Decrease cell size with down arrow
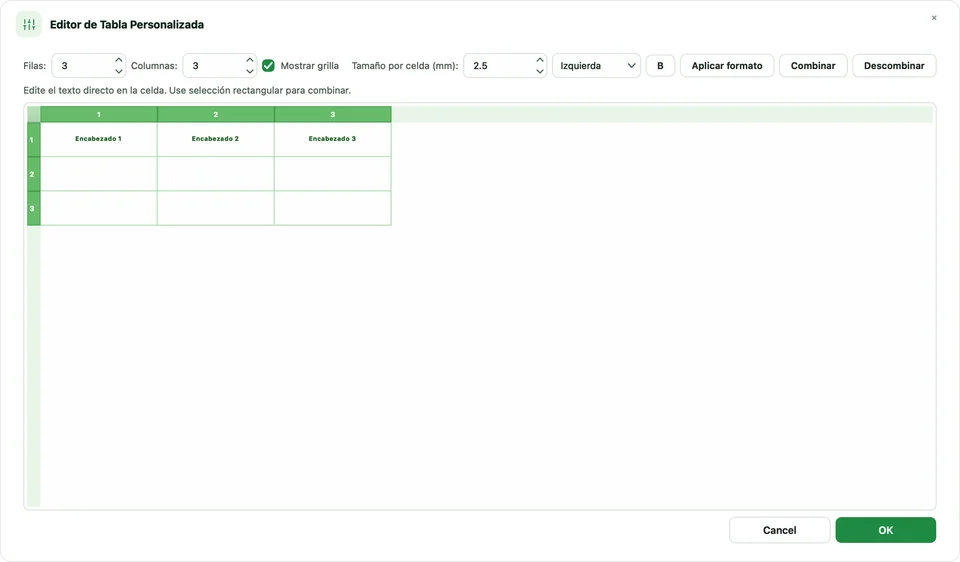The width and height of the screenshot is (960, 562). click(x=539, y=71)
